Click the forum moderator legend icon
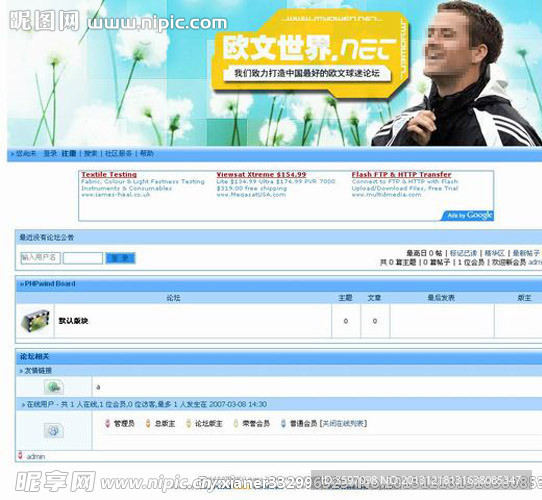The image size is (542, 500). click(189, 423)
